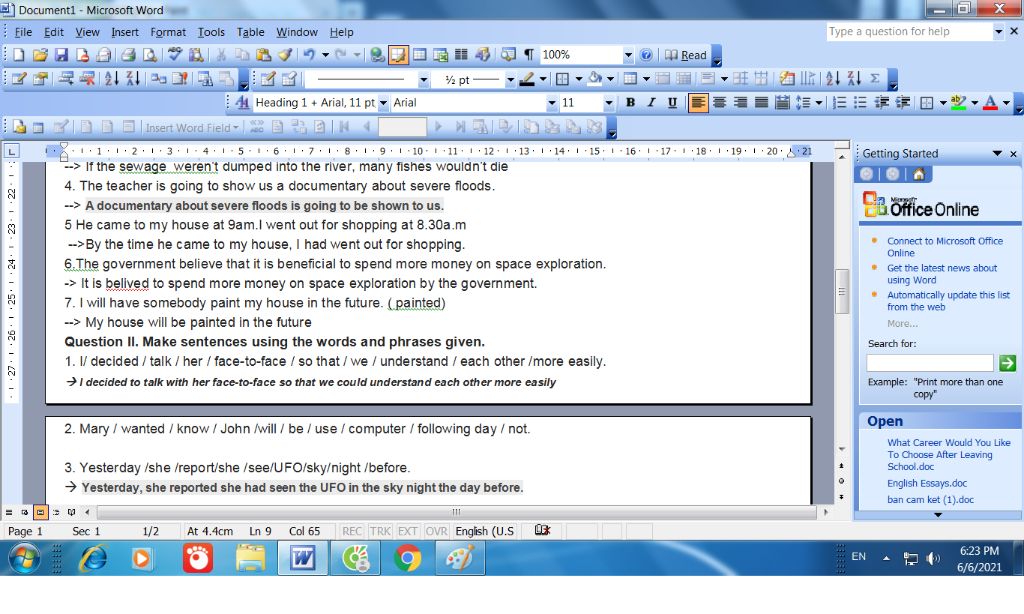Toggle italic formatting
Screen dimensions: 1024x614
(x=651, y=103)
